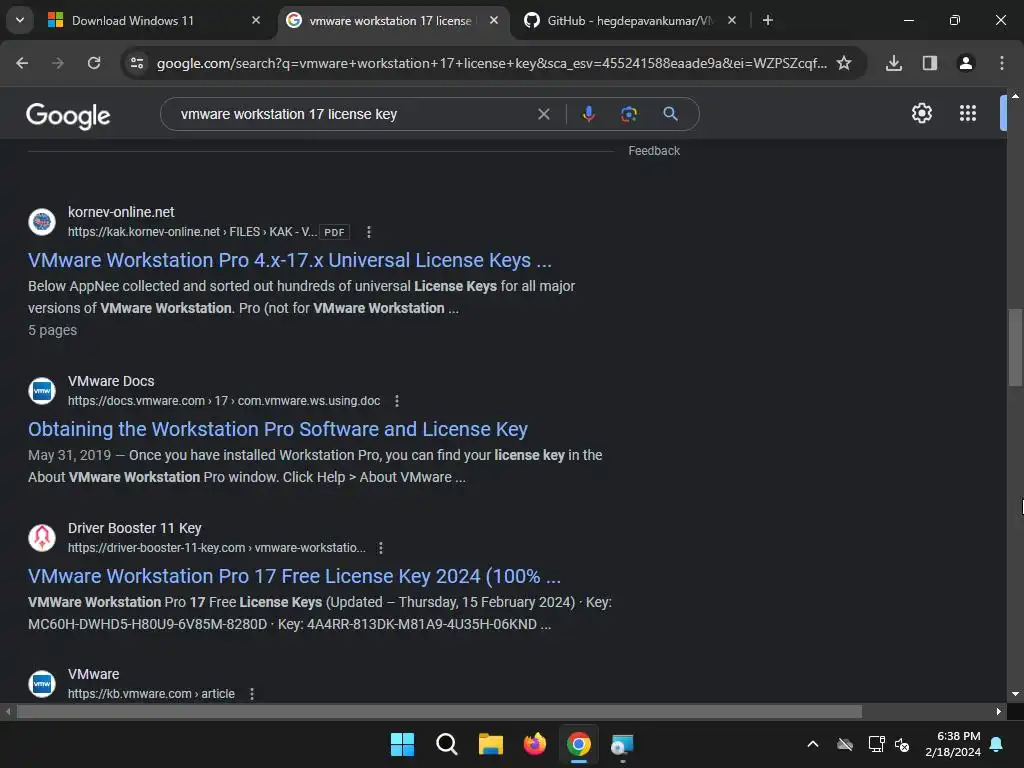Open a new browser tab
The image size is (1024, 768).
(768, 20)
